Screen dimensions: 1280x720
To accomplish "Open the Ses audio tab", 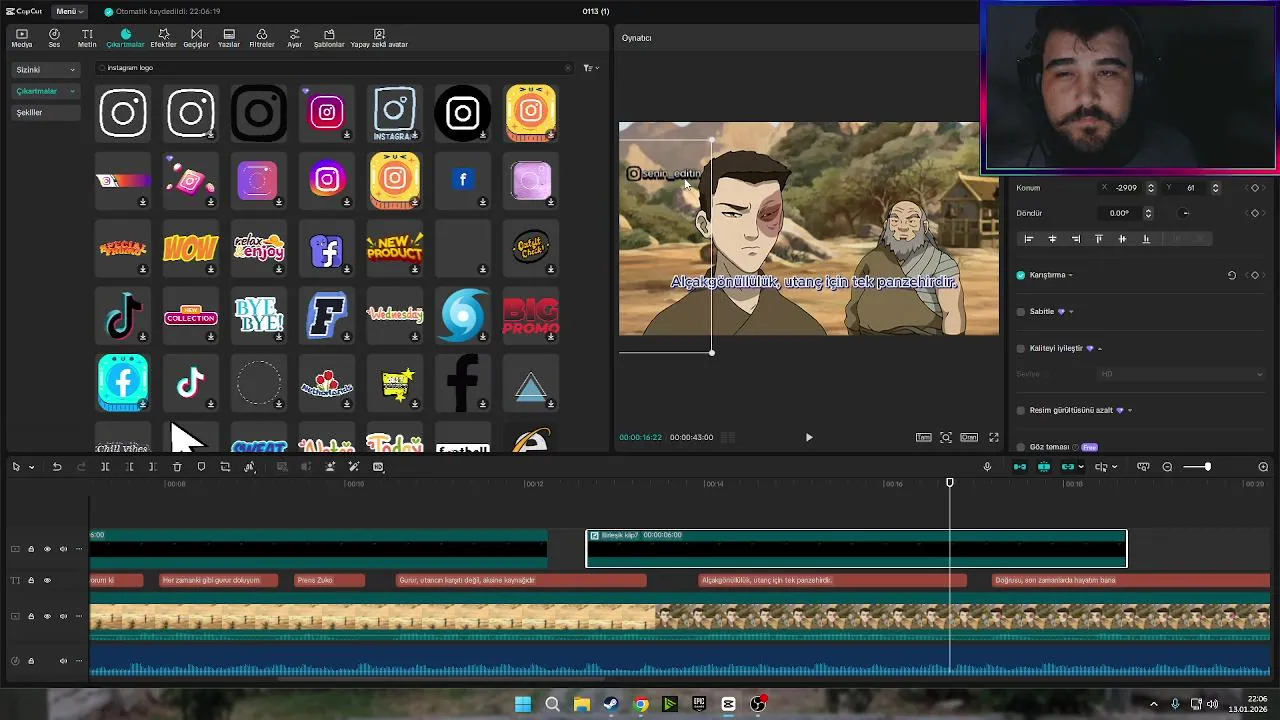I will (54, 38).
